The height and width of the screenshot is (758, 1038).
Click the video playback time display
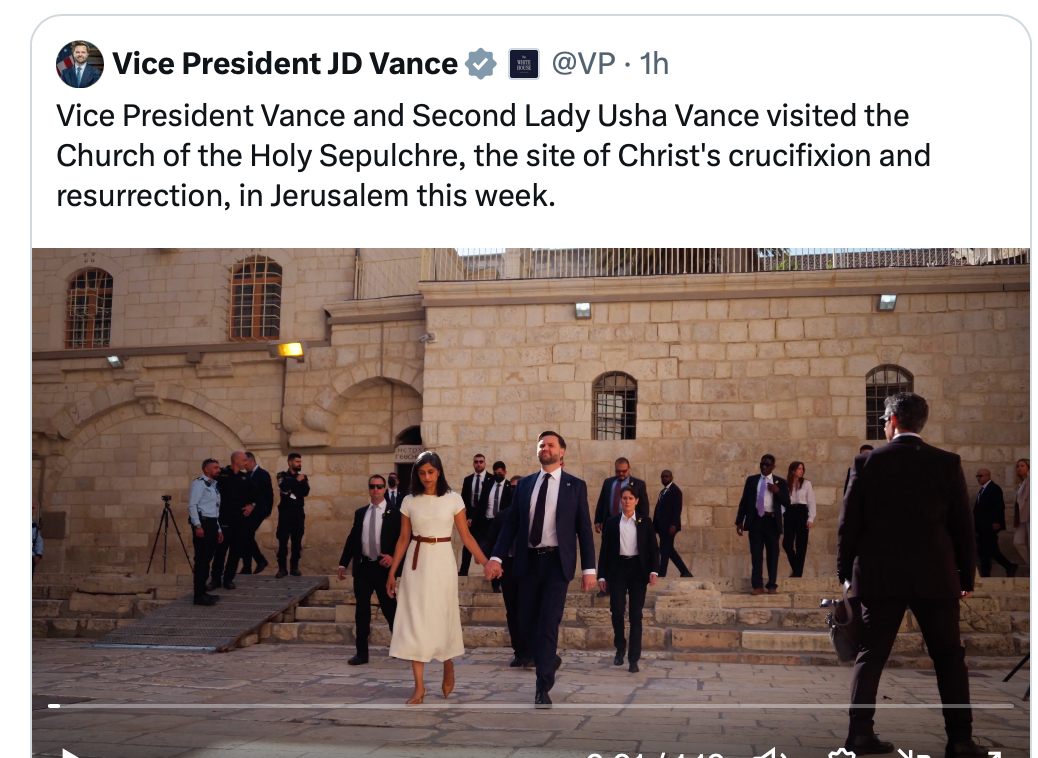tap(654, 753)
